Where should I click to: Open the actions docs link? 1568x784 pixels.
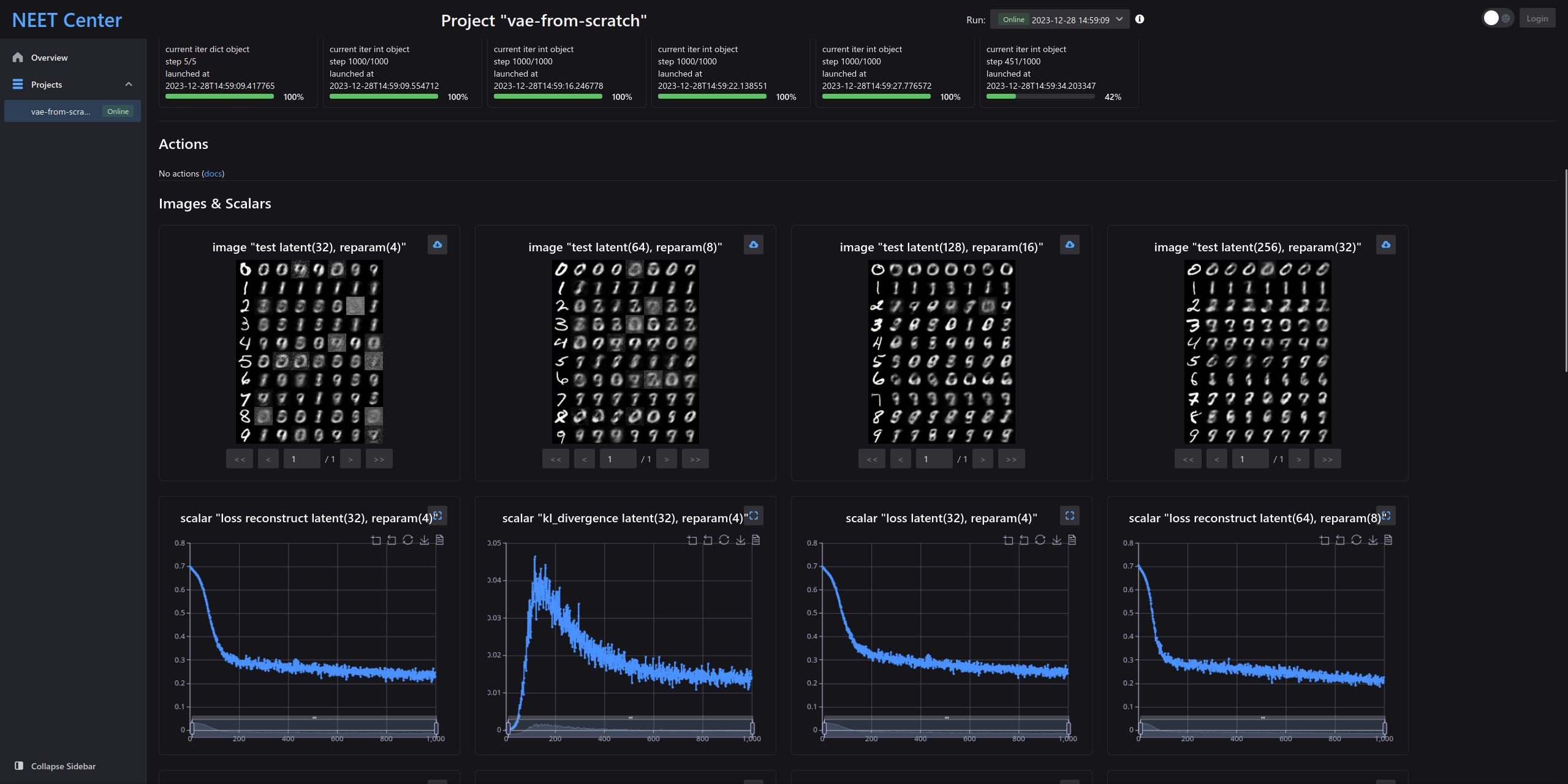(213, 173)
